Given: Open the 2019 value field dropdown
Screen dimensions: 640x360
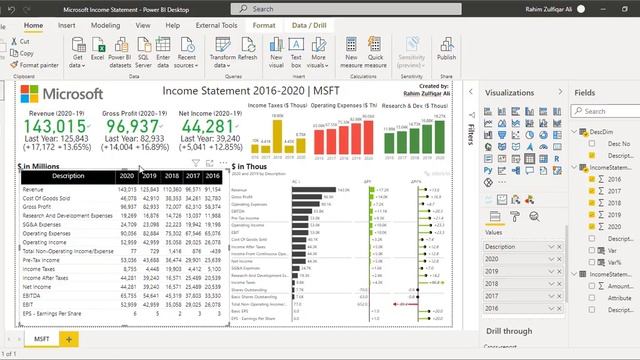Looking at the screenshot, I should coord(551,271).
